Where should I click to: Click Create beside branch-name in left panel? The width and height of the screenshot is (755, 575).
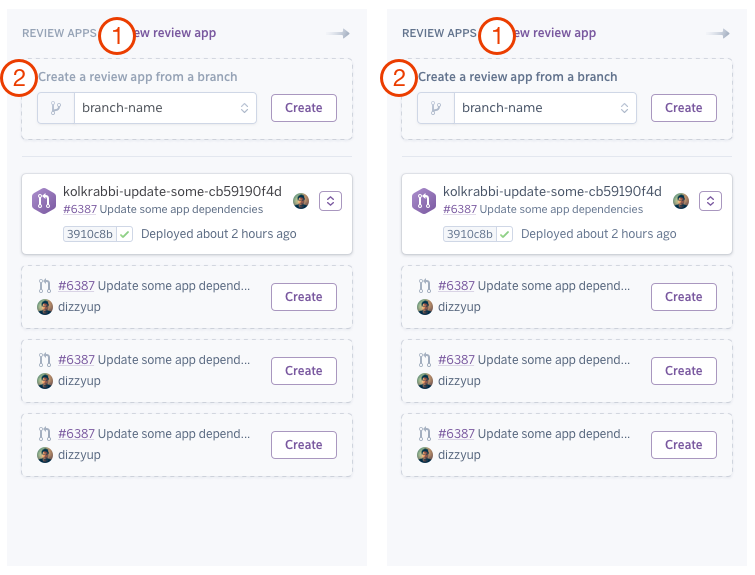pos(304,108)
